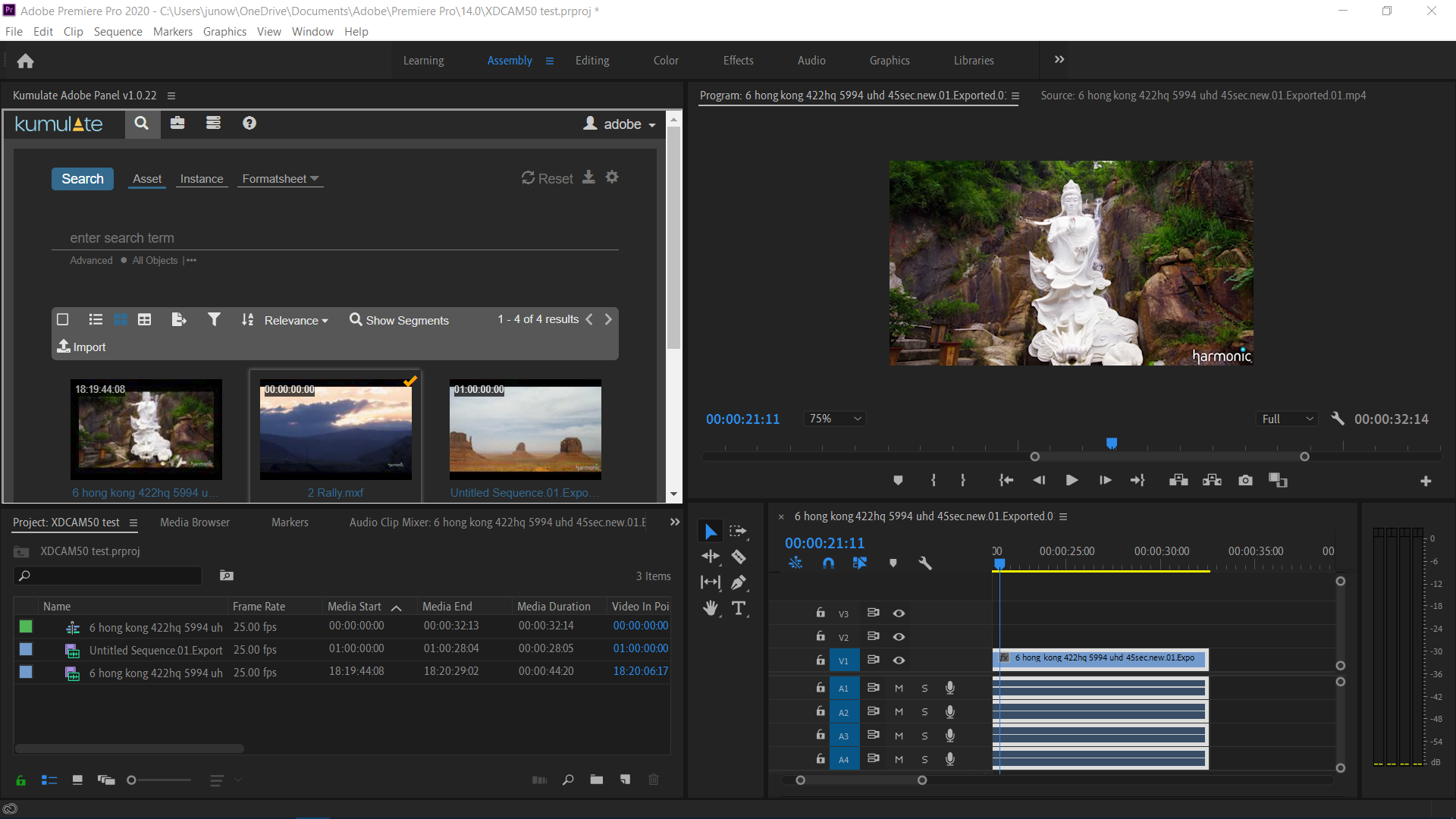Mute track A1
The image size is (1456, 819).
coord(899,689)
